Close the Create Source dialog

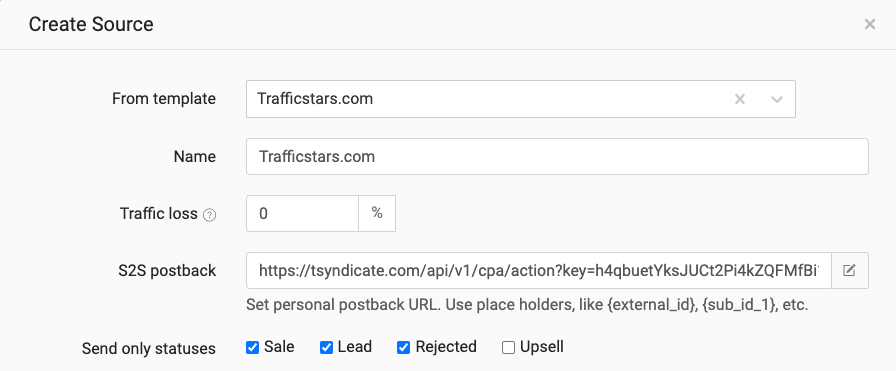tap(870, 25)
